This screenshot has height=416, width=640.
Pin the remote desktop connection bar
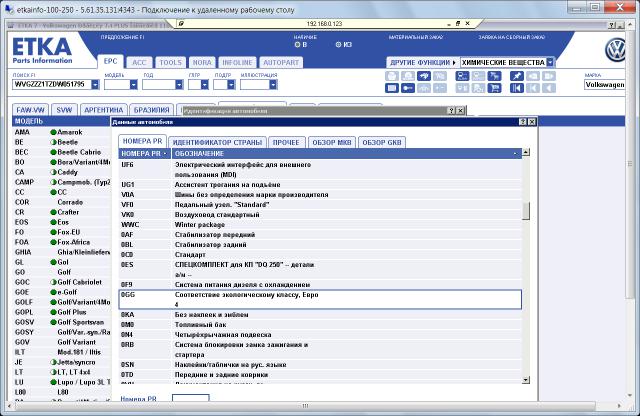182,24
